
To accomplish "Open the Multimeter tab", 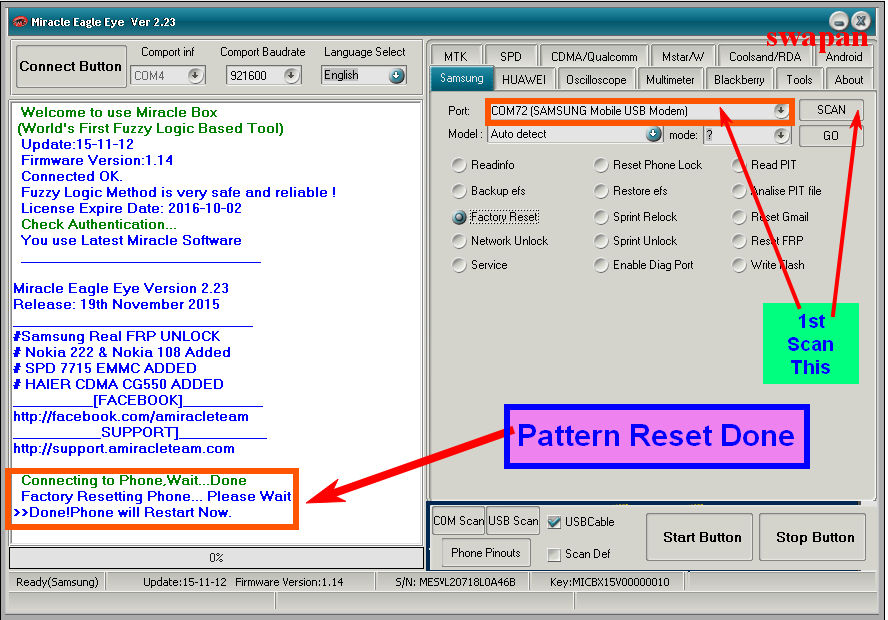I will 670,80.
